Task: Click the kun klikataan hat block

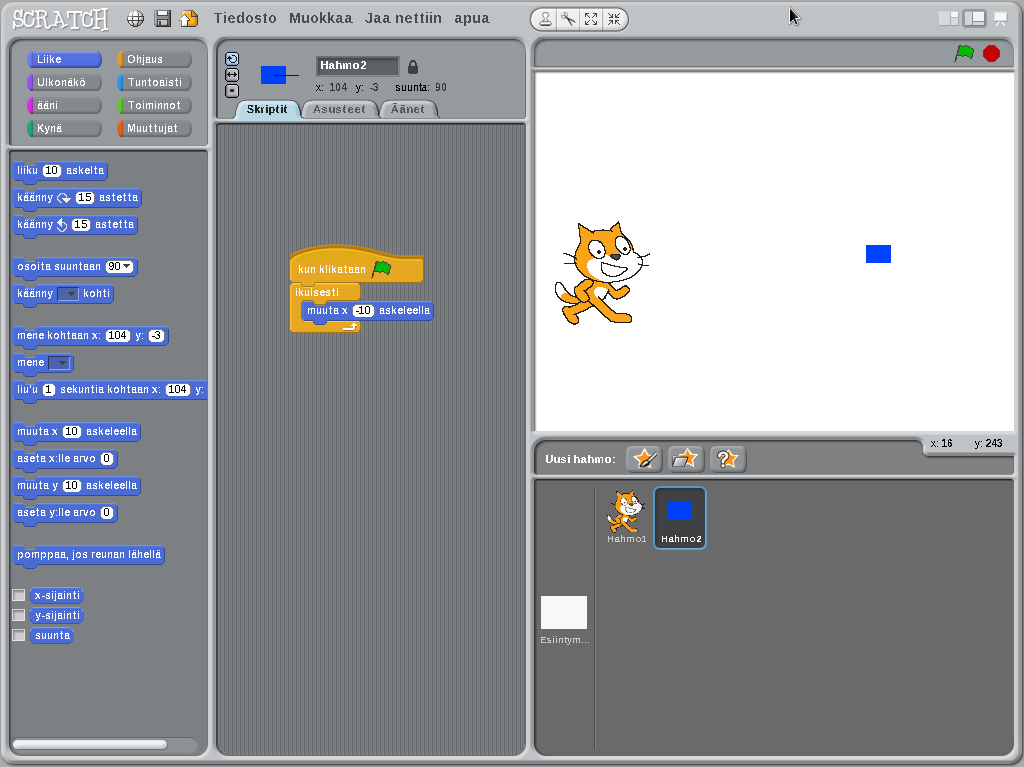Action: pos(357,267)
